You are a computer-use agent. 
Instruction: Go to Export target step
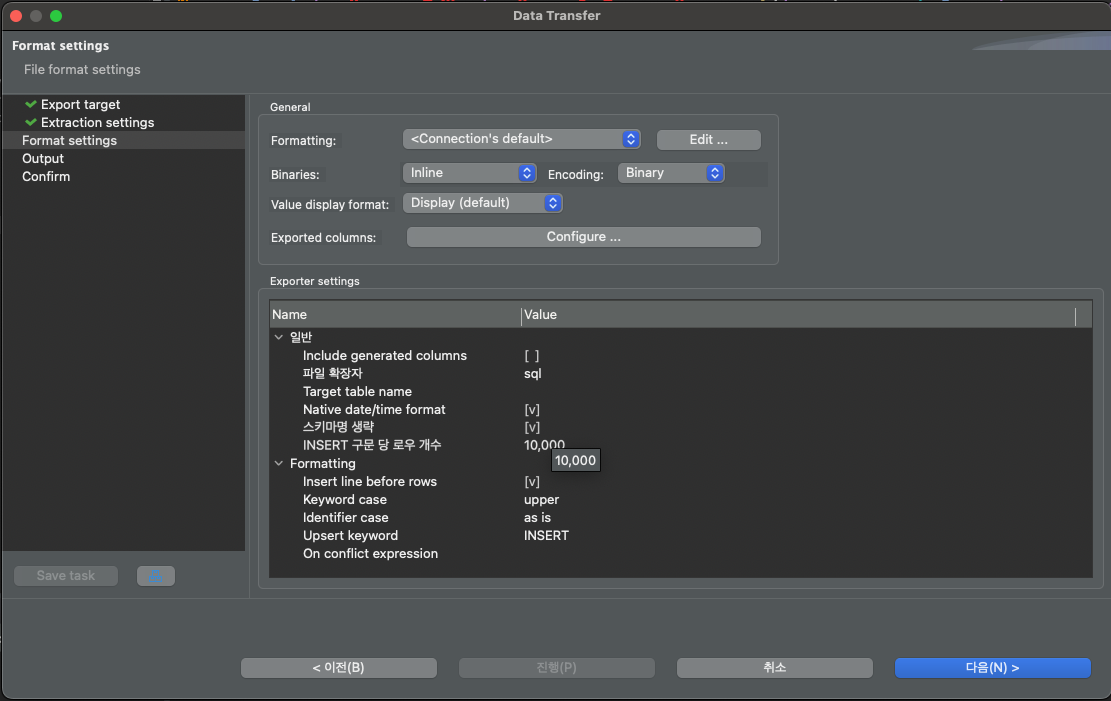tap(80, 104)
